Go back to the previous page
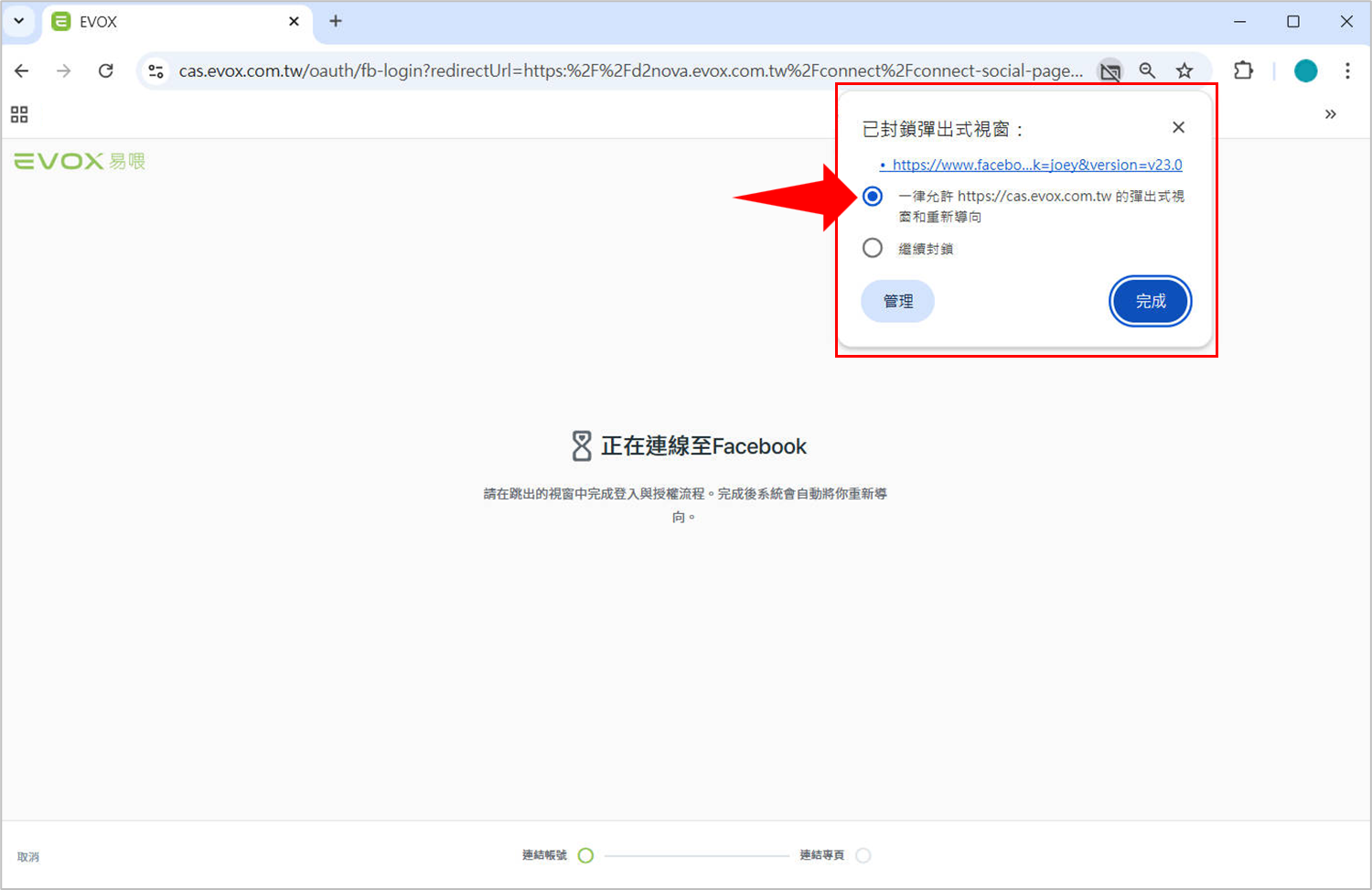Viewport: 1372px width, 890px height. pos(22,70)
